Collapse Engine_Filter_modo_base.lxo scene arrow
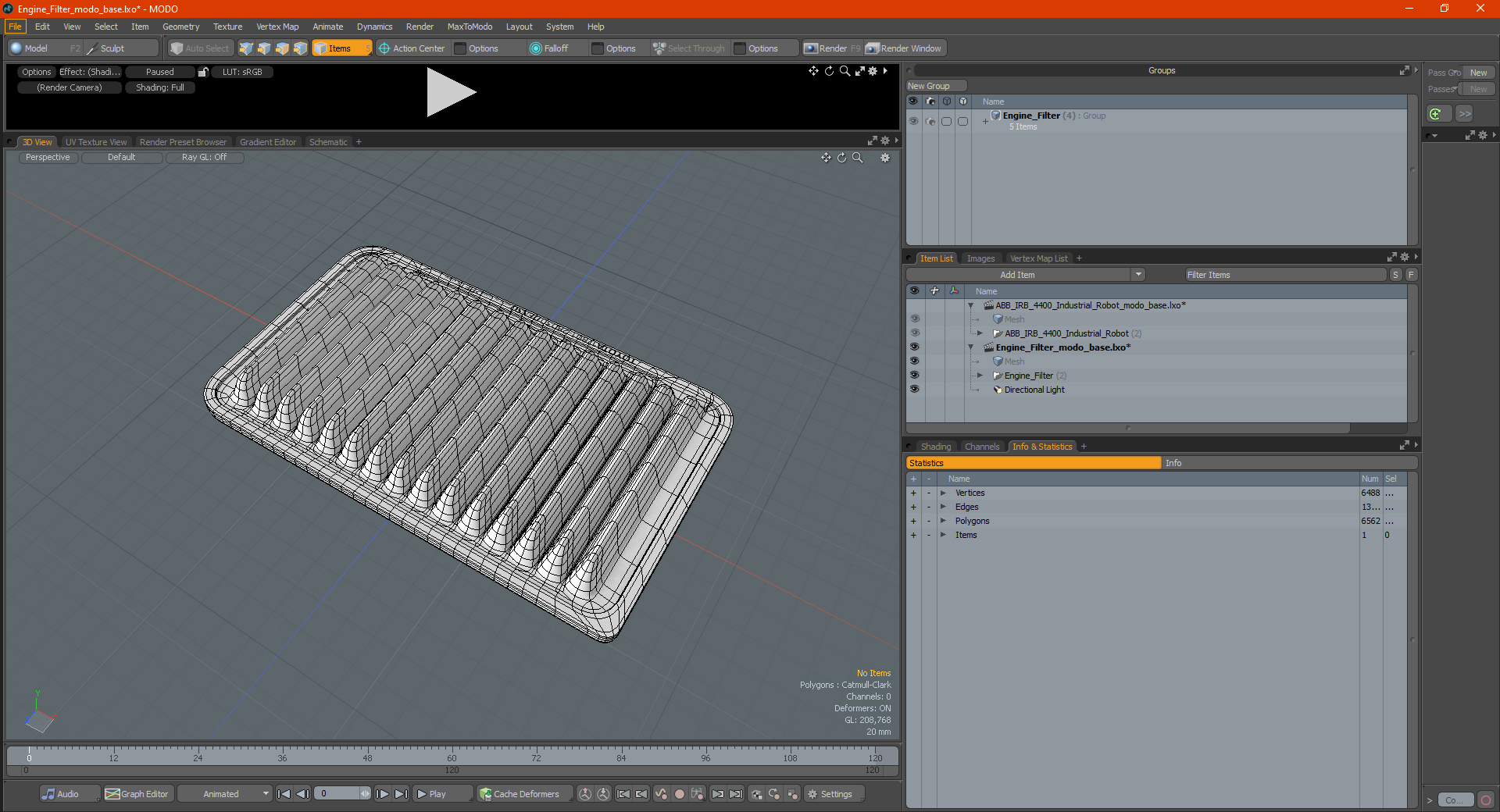 (x=971, y=347)
